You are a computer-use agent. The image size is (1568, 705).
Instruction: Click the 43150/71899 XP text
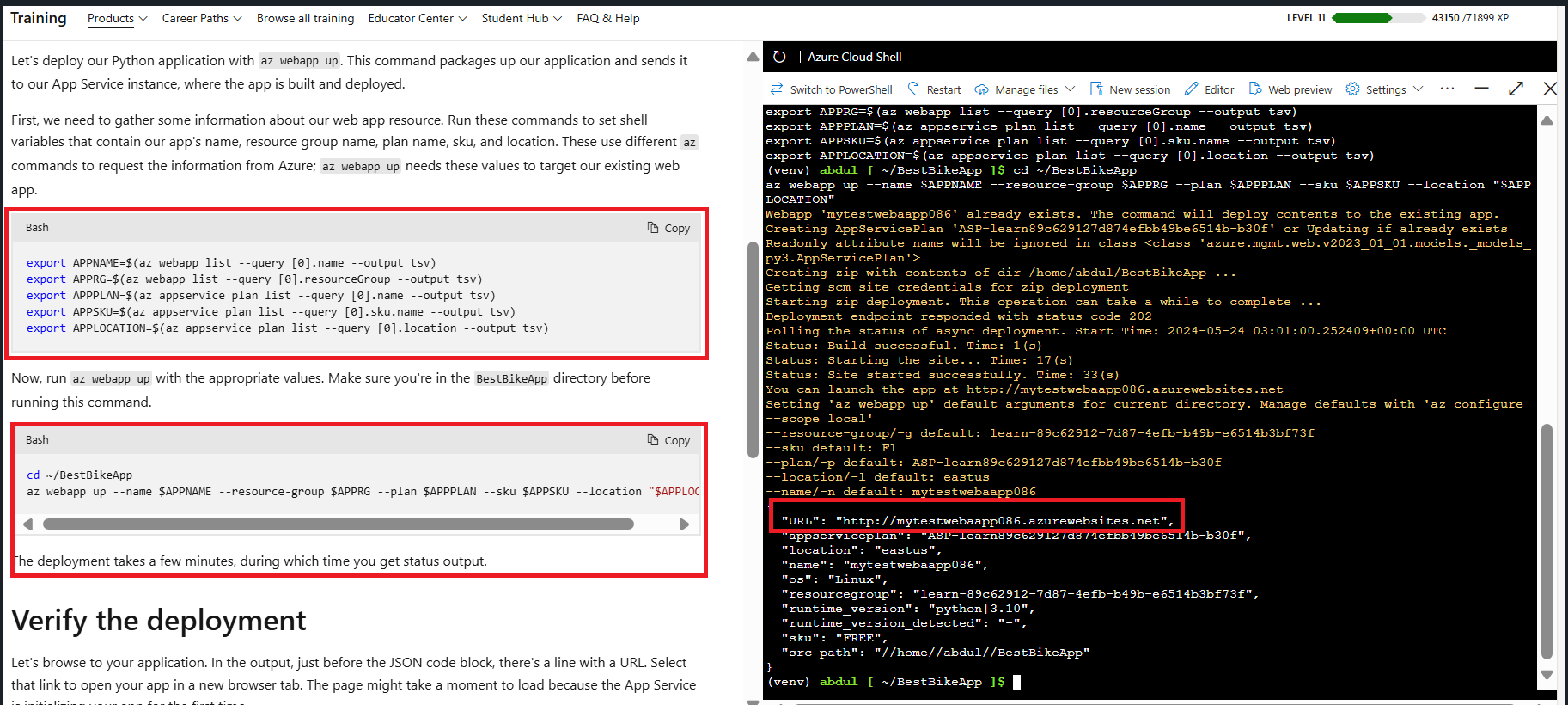click(1470, 18)
